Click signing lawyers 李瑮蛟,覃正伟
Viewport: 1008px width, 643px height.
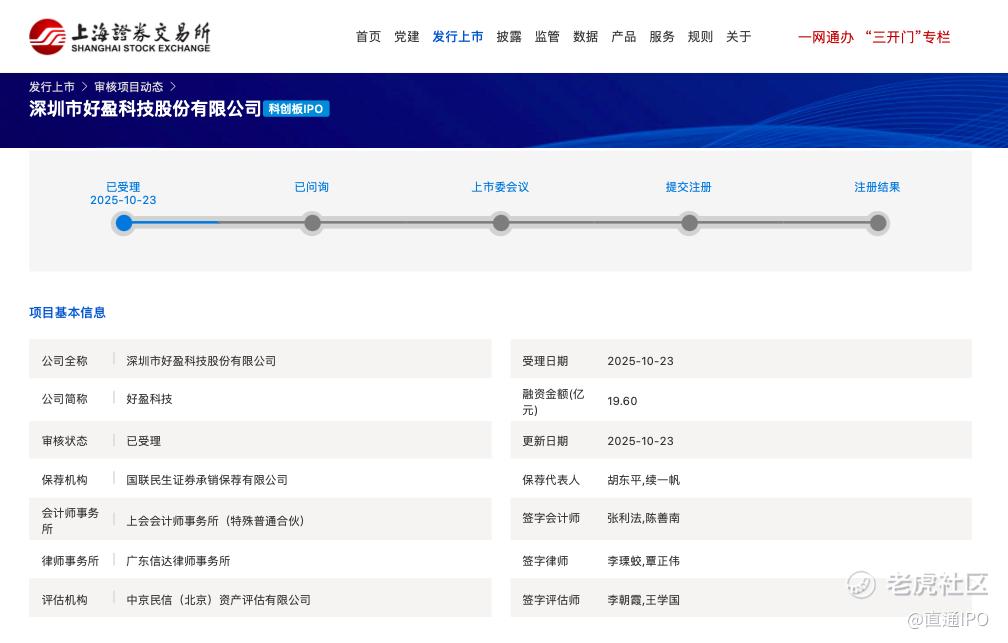pos(644,561)
